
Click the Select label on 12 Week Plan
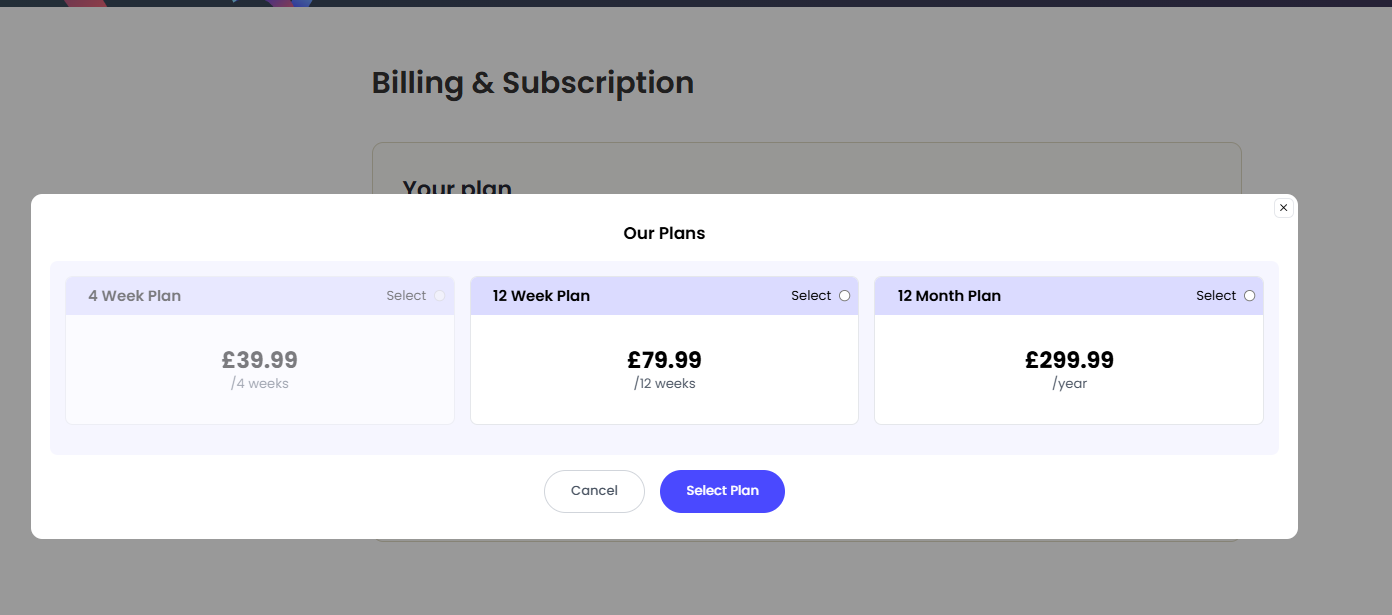[x=811, y=296]
